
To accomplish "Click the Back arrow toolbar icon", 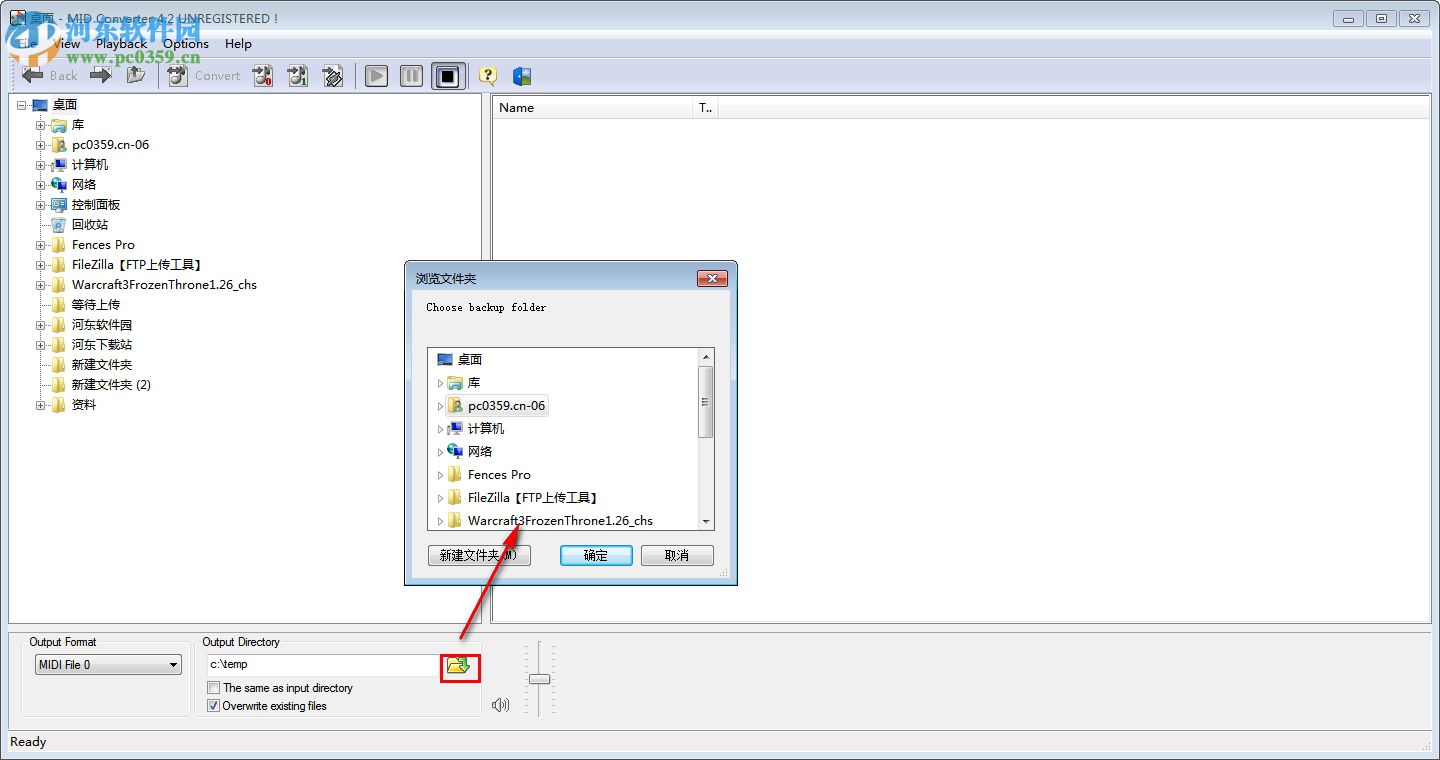I will 33,75.
